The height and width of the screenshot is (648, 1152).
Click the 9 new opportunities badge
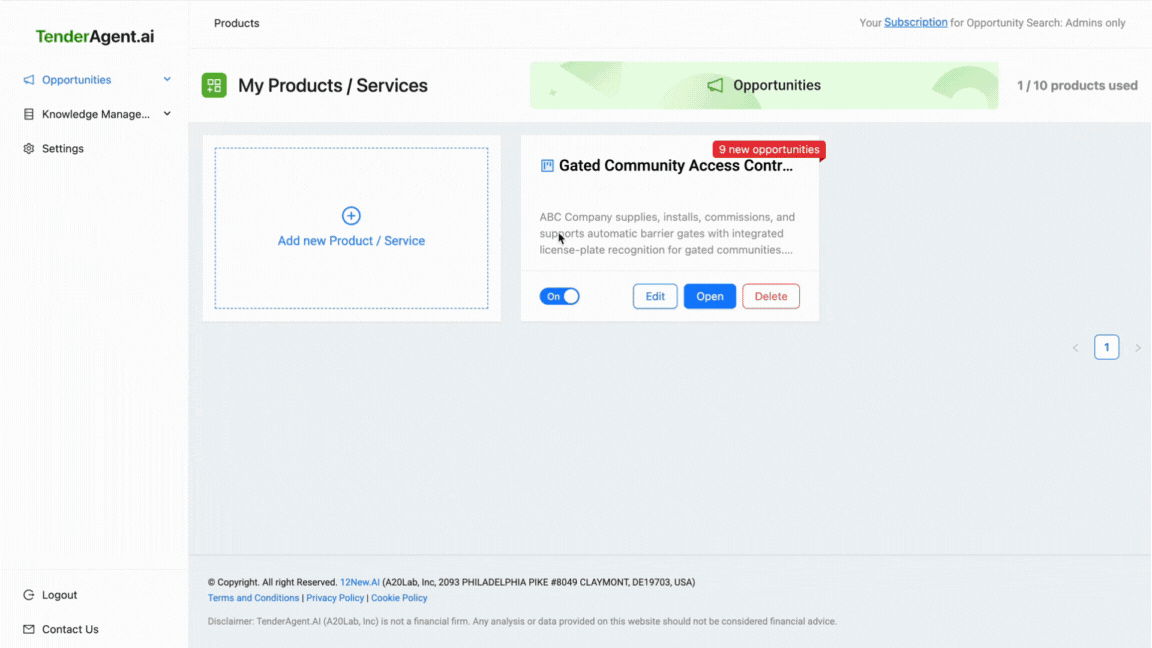(768, 150)
